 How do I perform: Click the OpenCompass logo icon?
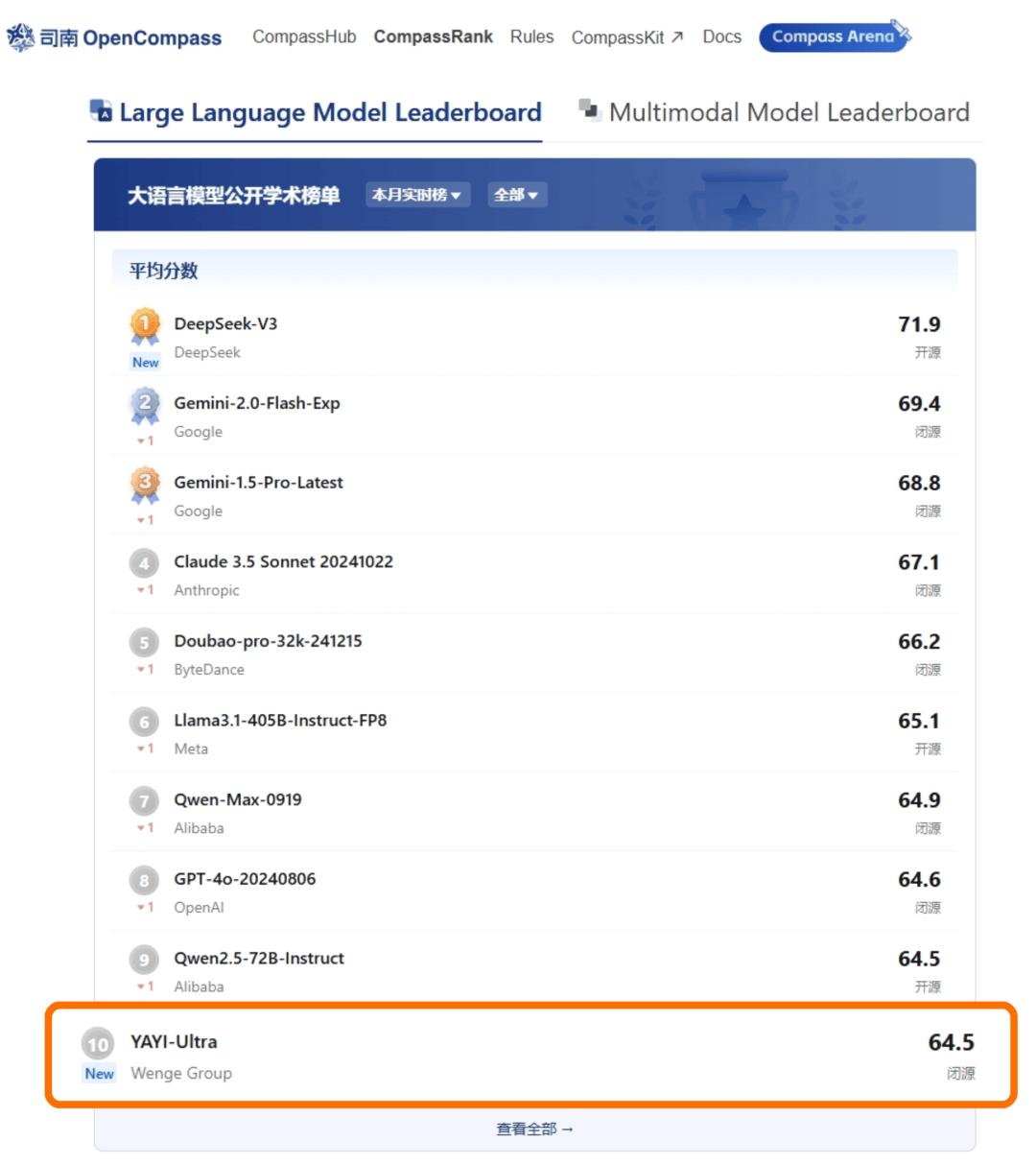(20, 38)
